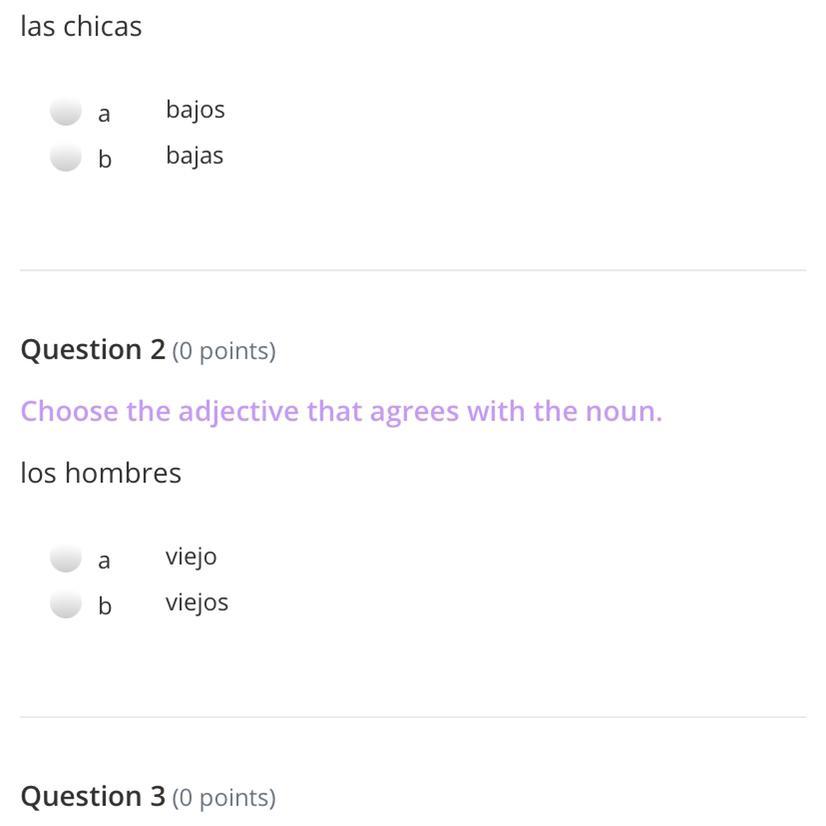The height and width of the screenshot is (826, 826).
Task: Click the noun phrase "los hombres"
Action: click(x=101, y=472)
